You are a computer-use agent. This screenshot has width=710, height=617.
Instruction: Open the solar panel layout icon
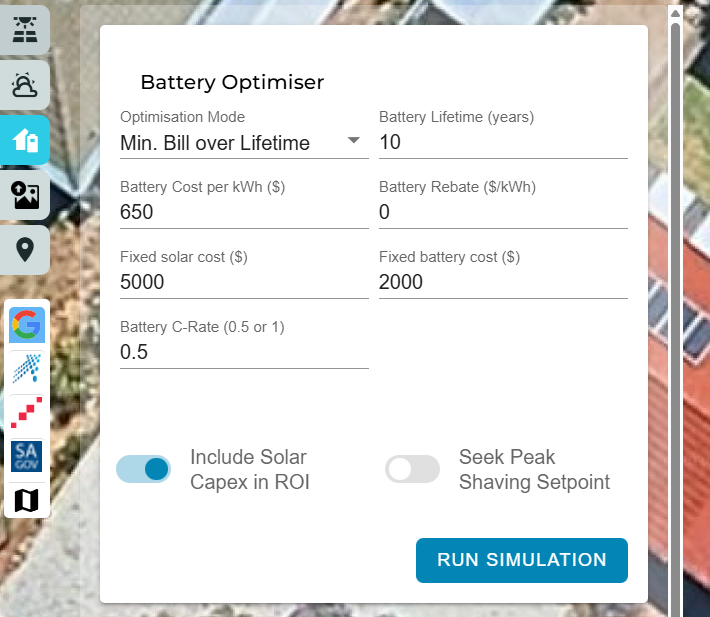[24, 30]
